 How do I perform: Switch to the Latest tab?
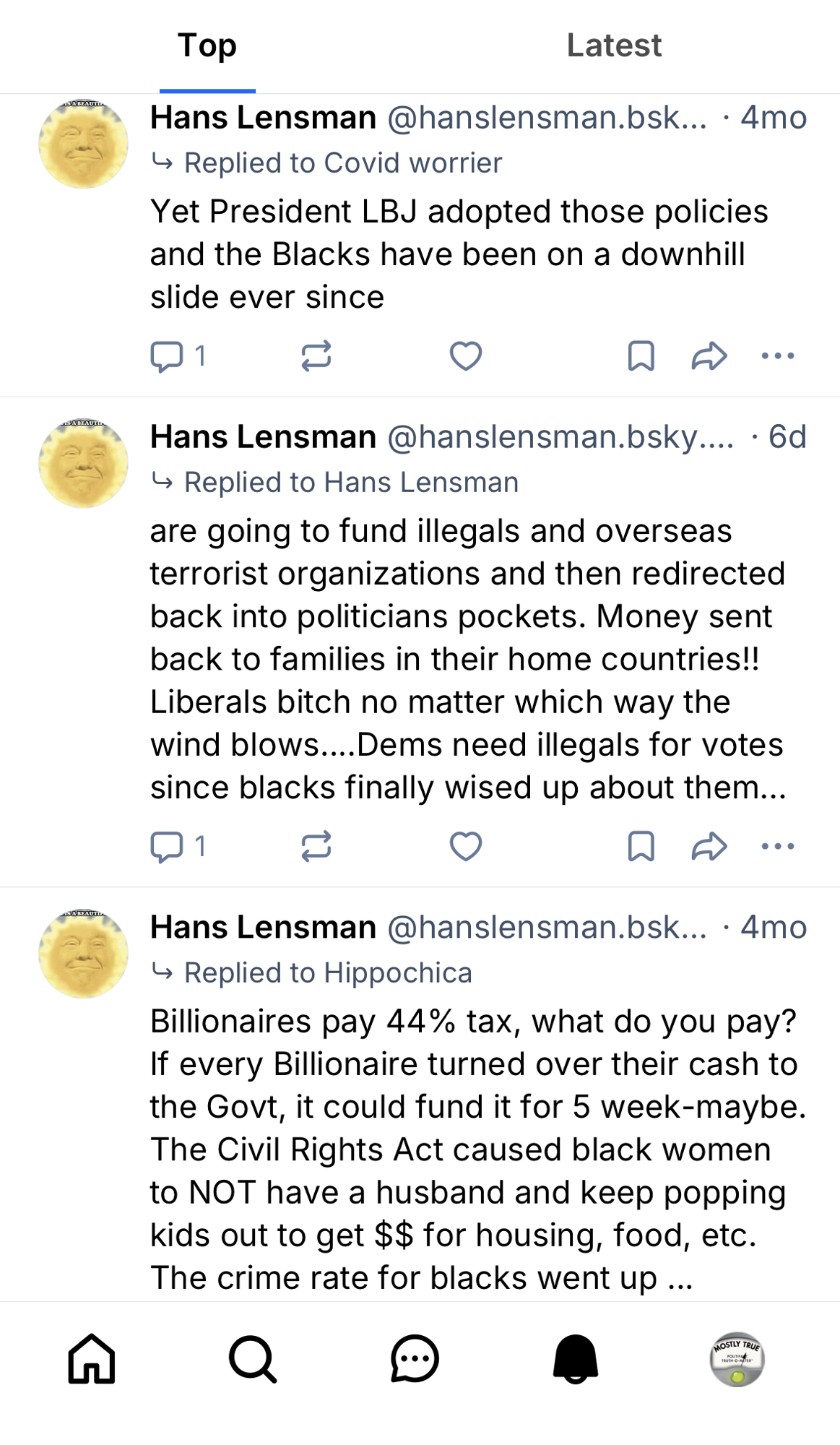click(x=614, y=46)
